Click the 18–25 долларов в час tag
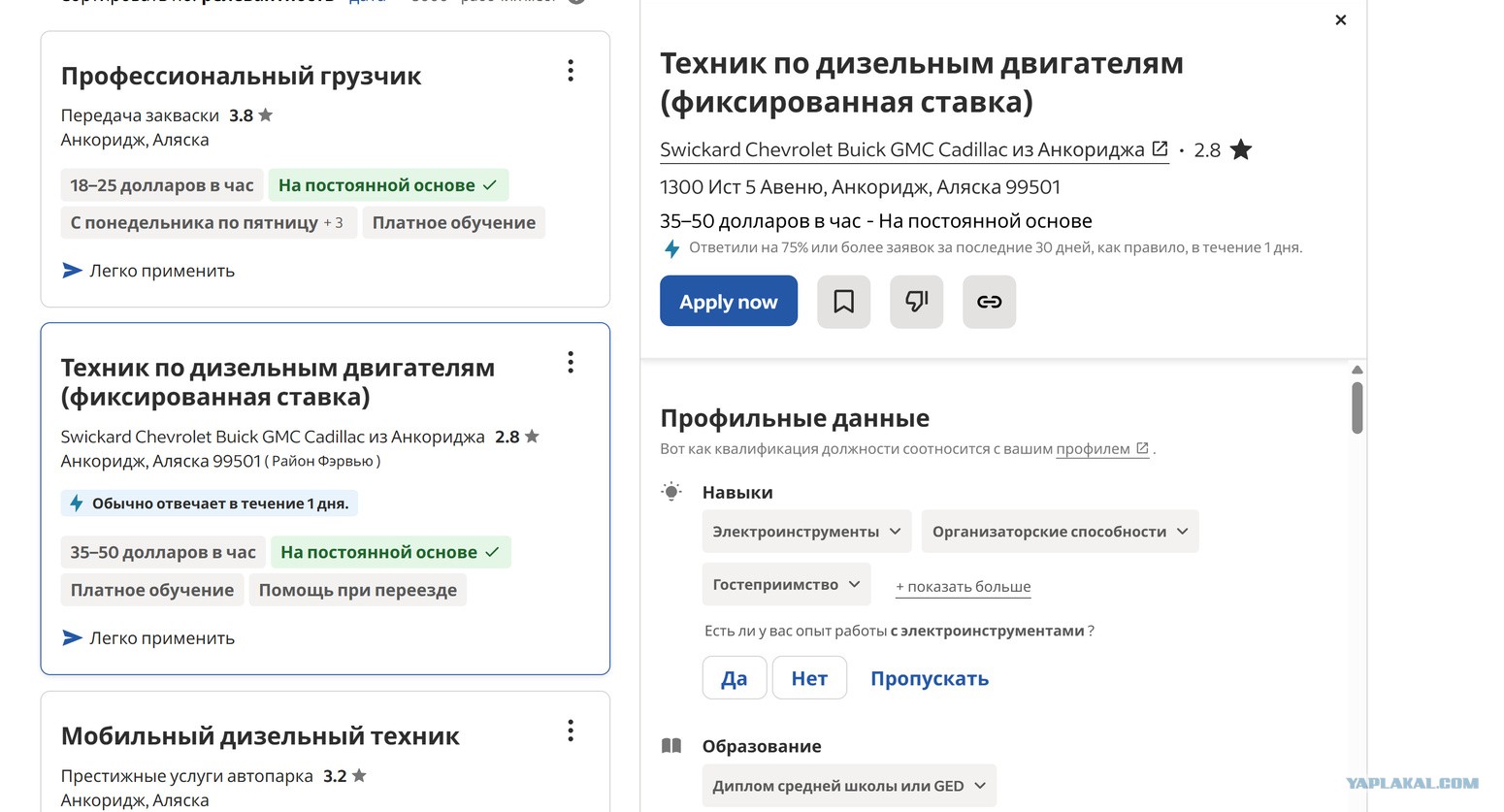 tap(162, 185)
